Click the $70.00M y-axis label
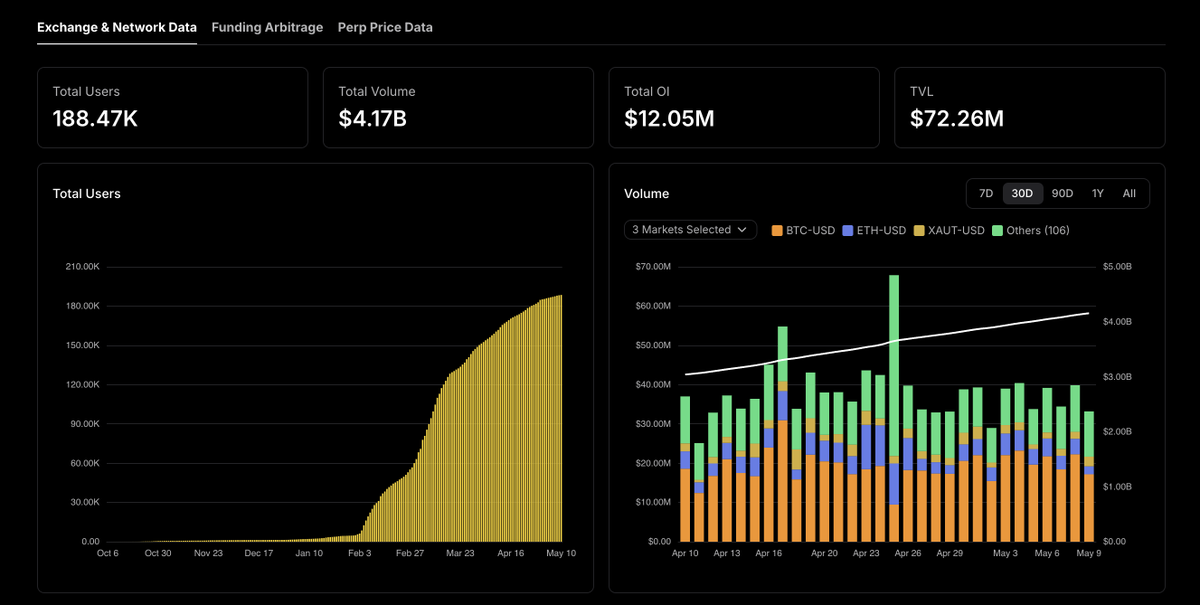The image size is (1200, 605). tap(653, 267)
